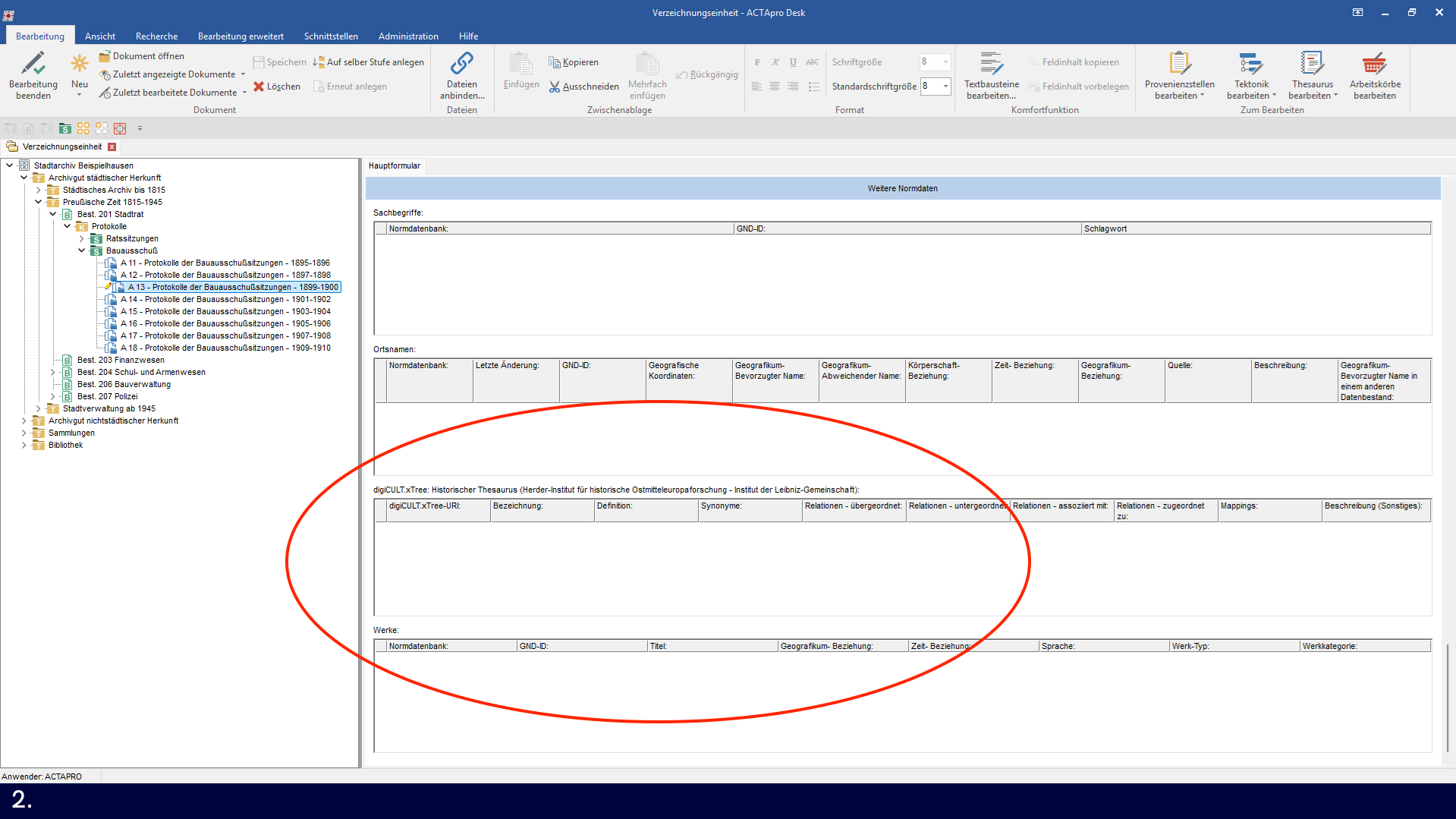Select Best. 203 Finanzwesen in tree
Image resolution: width=1456 pixels, height=819 pixels.
121,360
